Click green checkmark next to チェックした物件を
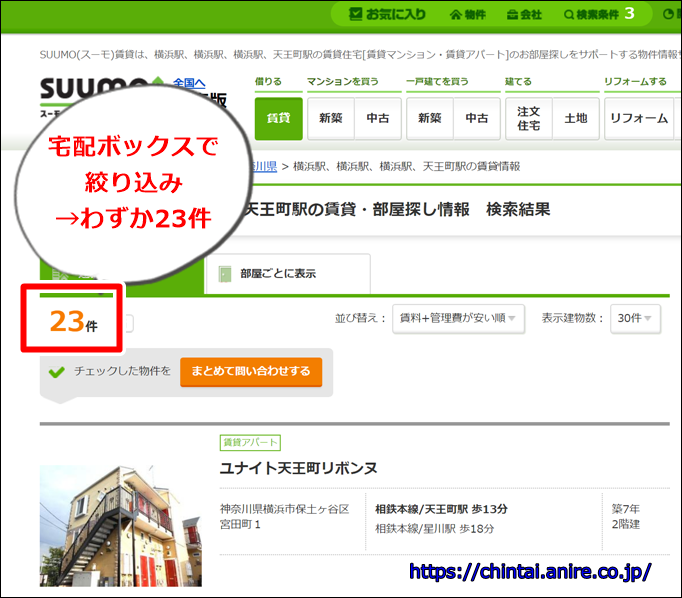Image resolution: width=682 pixels, height=598 pixels. 57,372
